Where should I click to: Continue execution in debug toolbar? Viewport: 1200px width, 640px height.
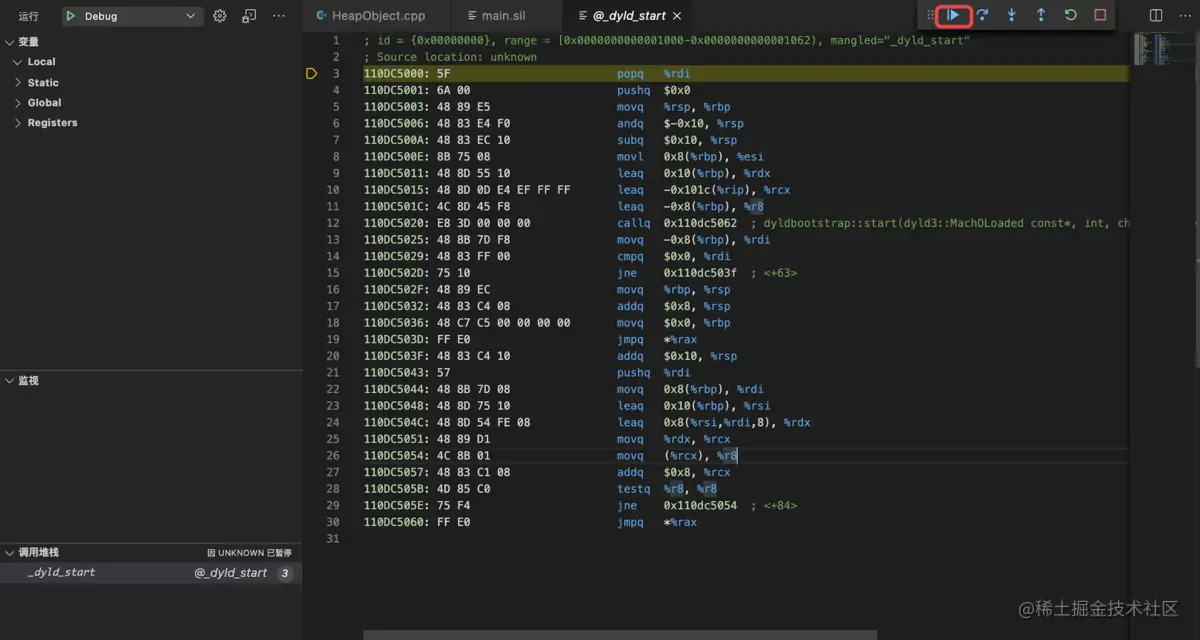pos(954,15)
